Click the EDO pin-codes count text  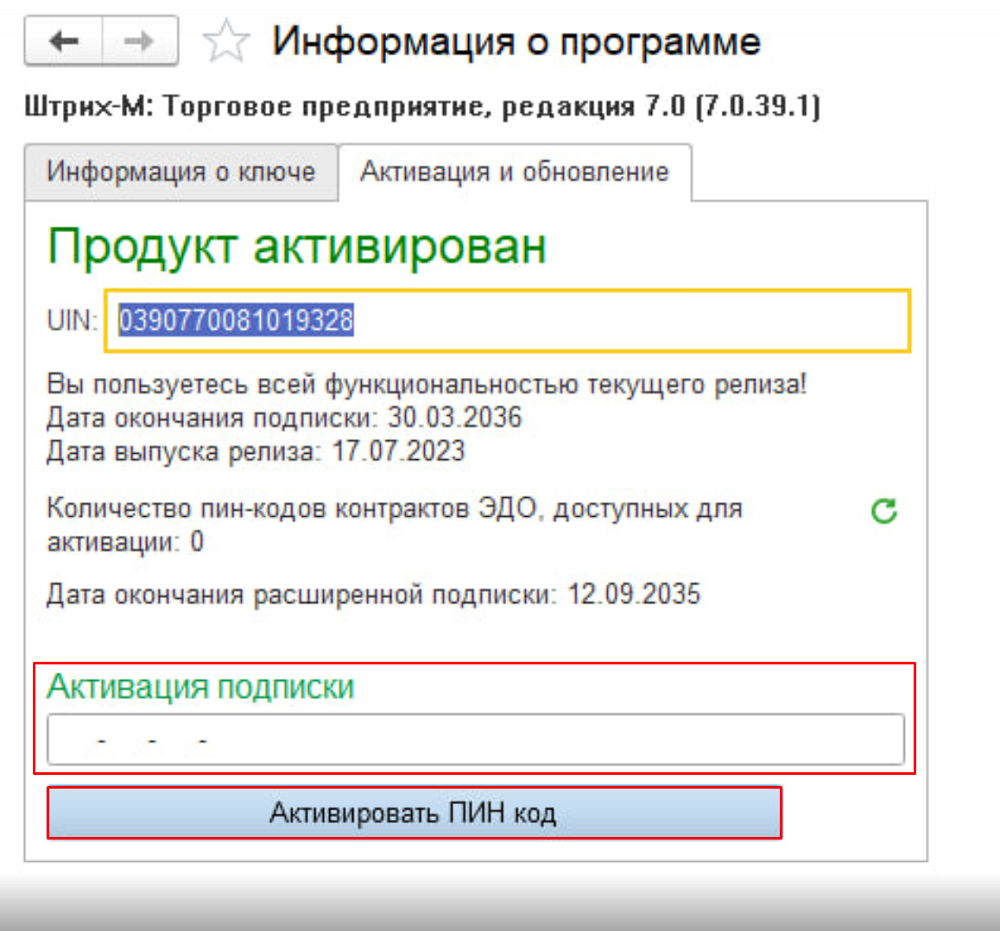395,525
